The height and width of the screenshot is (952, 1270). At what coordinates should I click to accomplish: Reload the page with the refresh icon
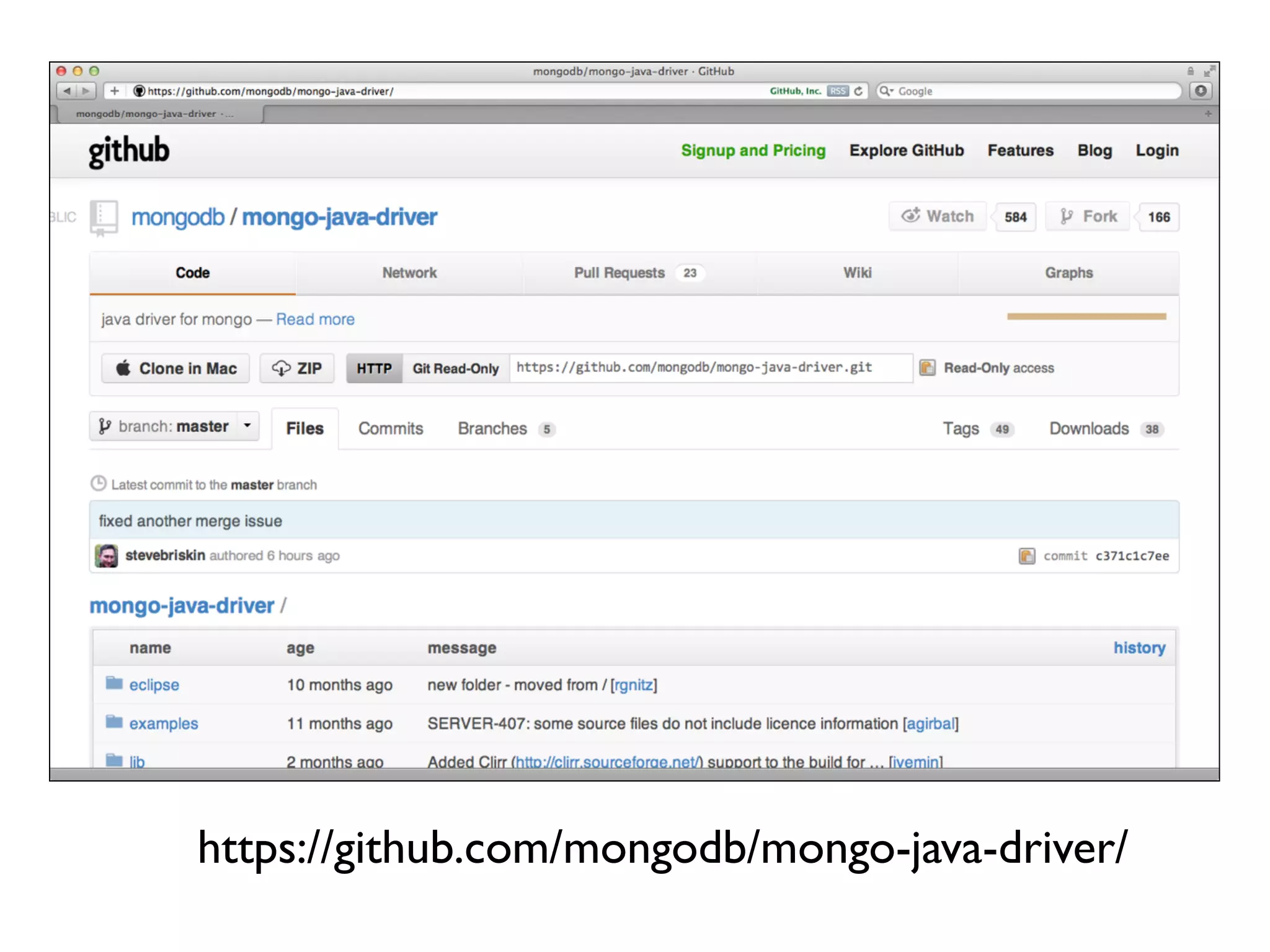(858, 91)
